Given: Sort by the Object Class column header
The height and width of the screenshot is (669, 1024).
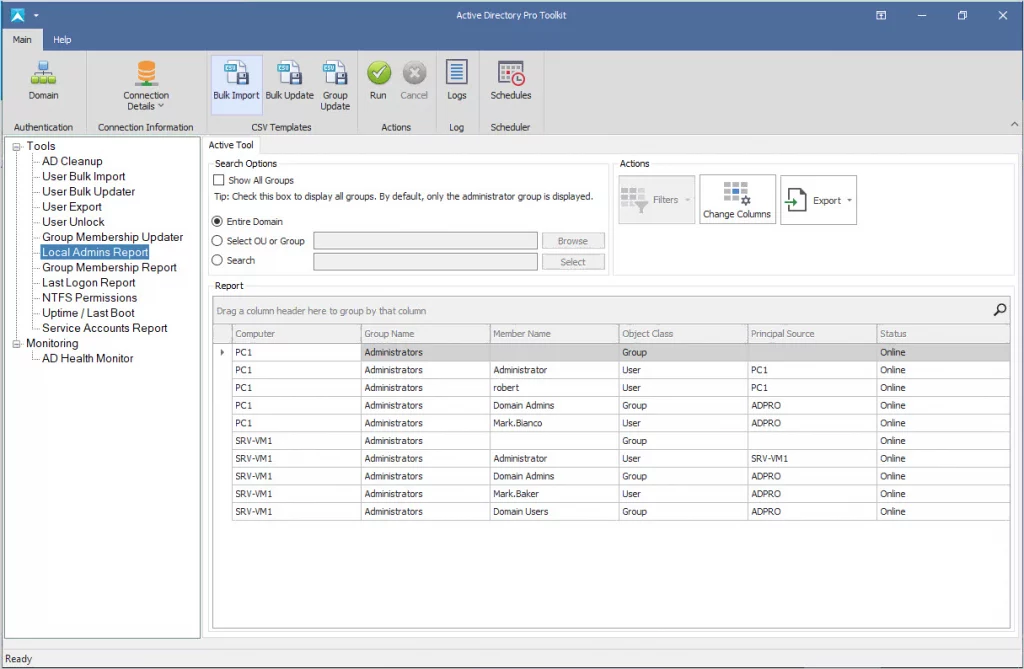Looking at the screenshot, I should tap(683, 334).
